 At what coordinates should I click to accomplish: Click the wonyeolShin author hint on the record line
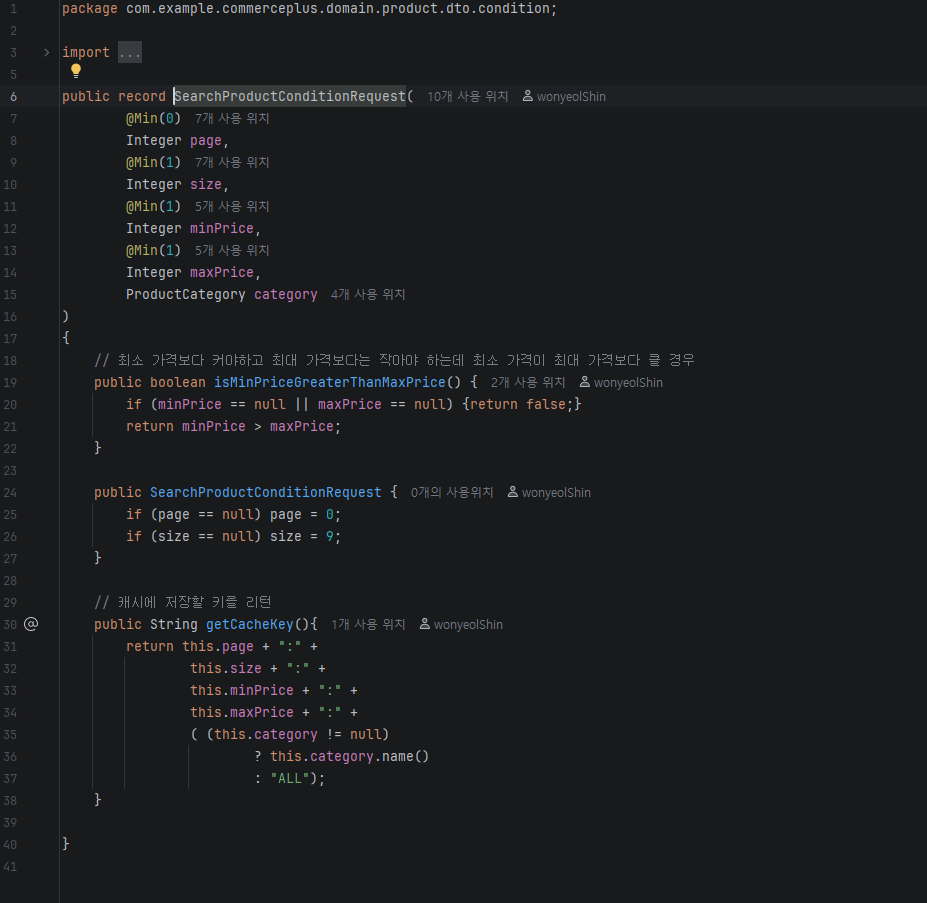click(565, 96)
